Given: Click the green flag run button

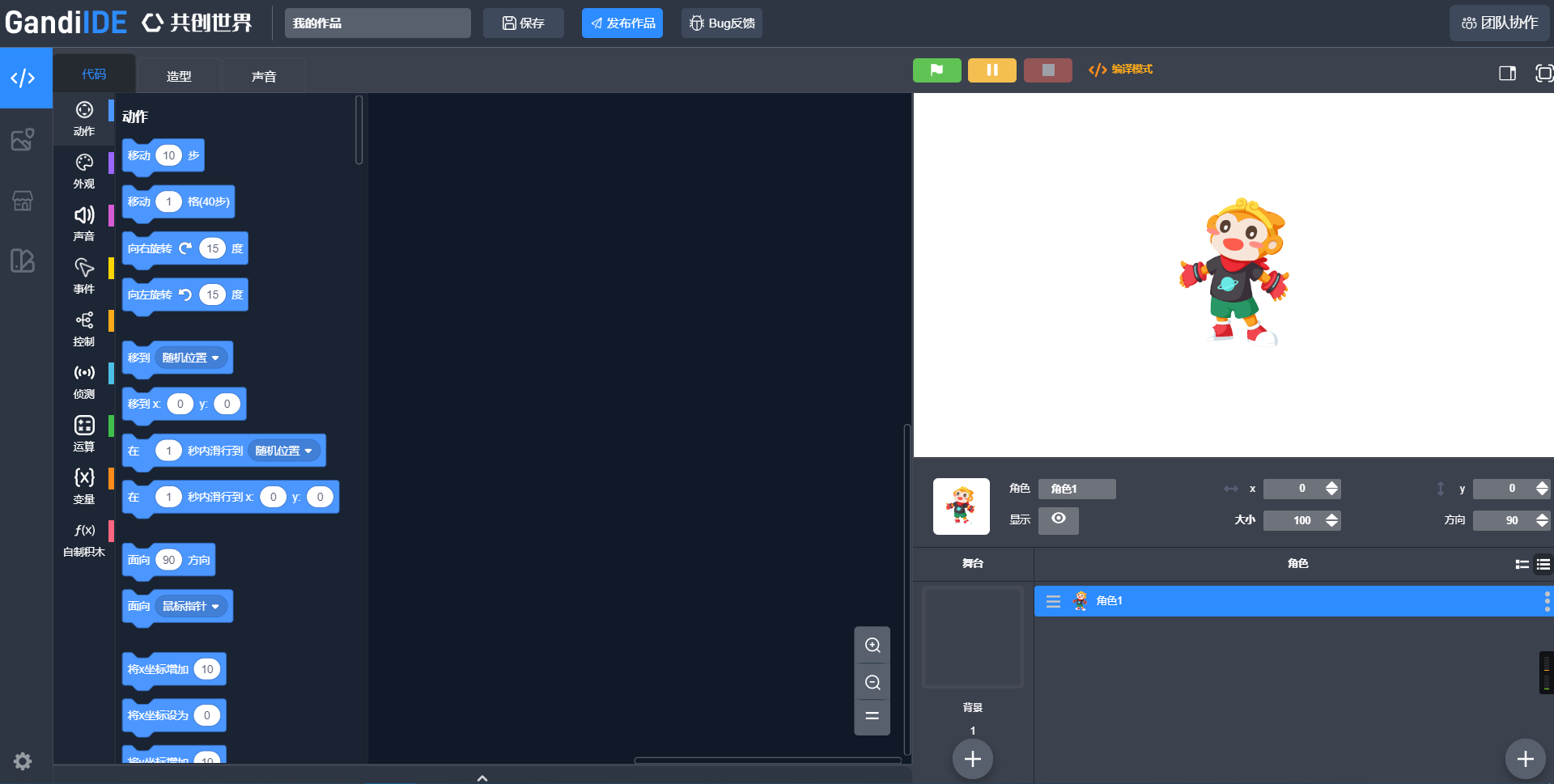Looking at the screenshot, I should (x=936, y=70).
